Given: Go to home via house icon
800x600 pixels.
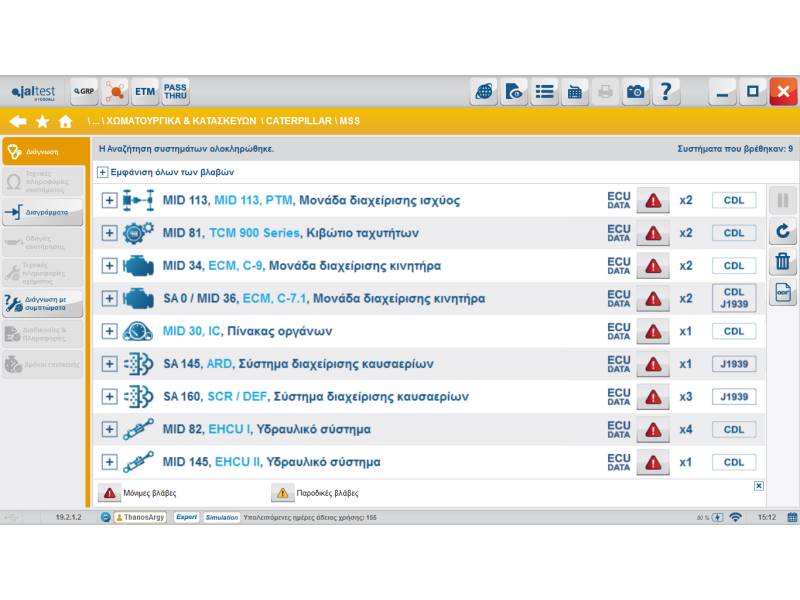Looking at the screenshot, I should coord(66,121).
